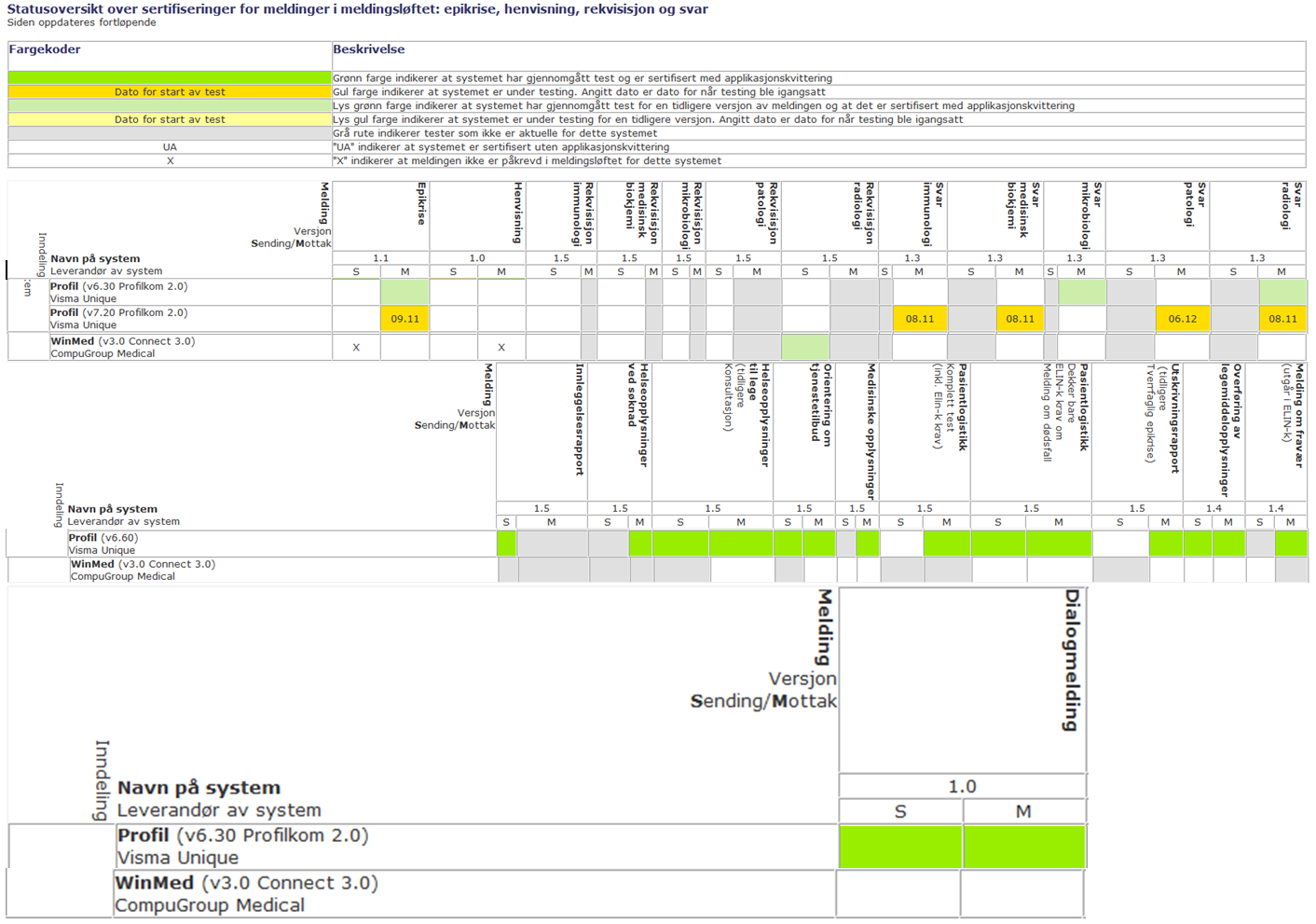Click the "Grå rute indikerer" description line
1316x924 pixels.
[495, 133]
